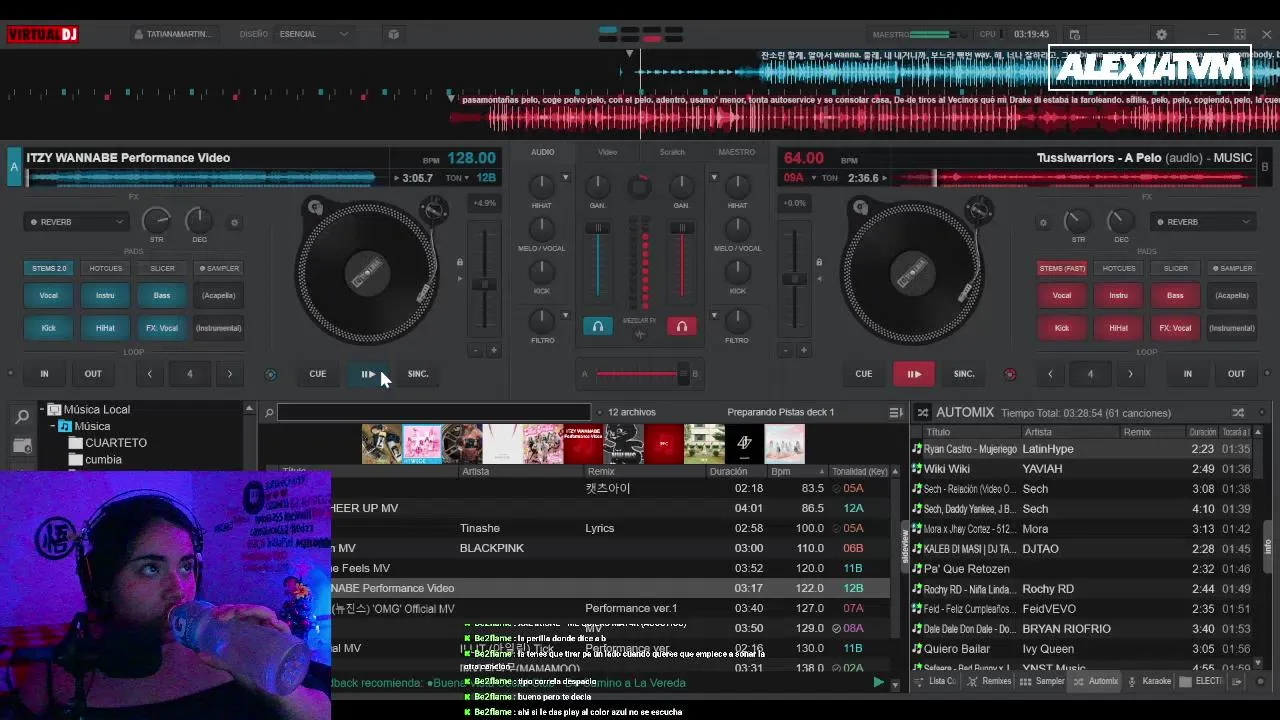Image resolution: width=1280 pixels, height=720 pixels.
Task: Toggle deck B pitch lock icon
Action: [x=818, y=263]
